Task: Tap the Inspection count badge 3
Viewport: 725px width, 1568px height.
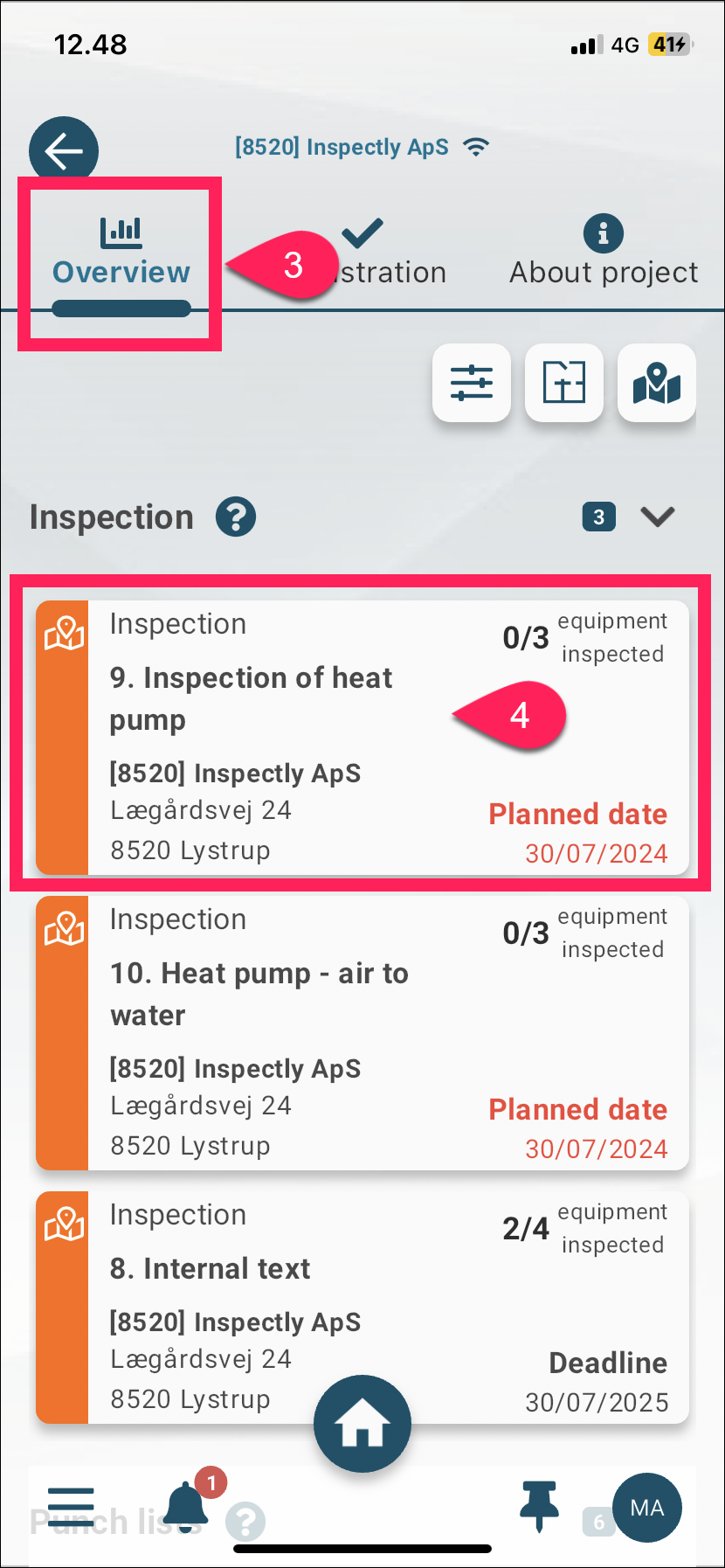Action: pyautogui.click(x=599, y=517)
